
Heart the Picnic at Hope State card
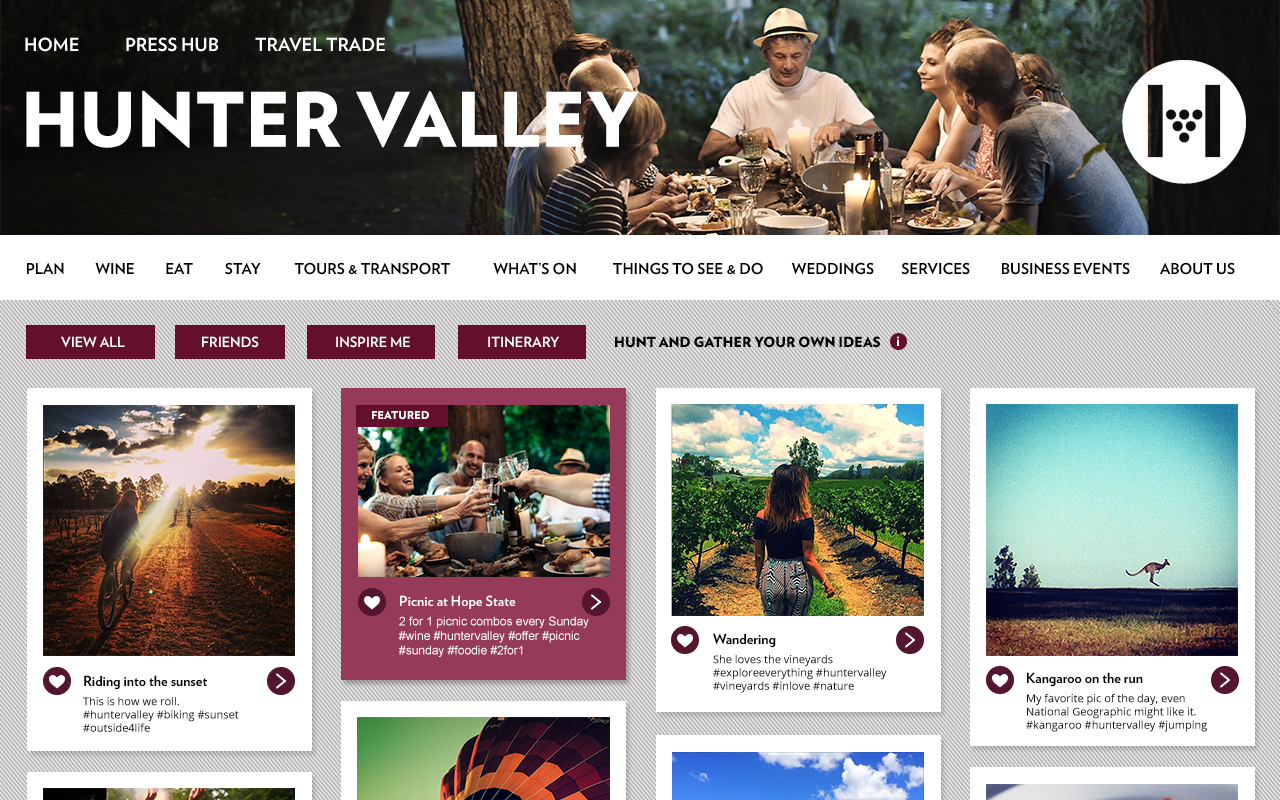click(x=372, y=602)
